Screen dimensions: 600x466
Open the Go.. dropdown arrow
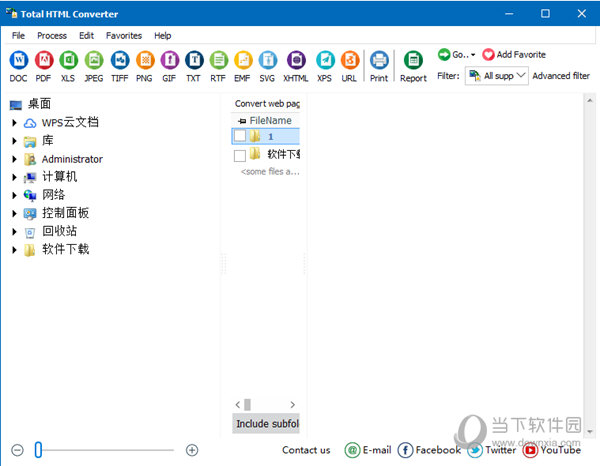473,55
